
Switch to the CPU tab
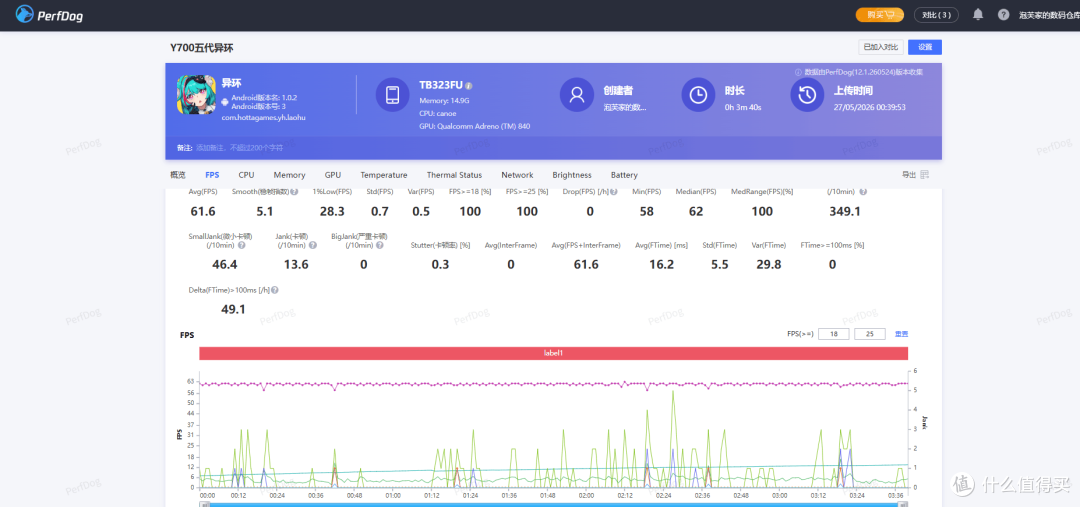pyautogui.click(x=247, y=175)
